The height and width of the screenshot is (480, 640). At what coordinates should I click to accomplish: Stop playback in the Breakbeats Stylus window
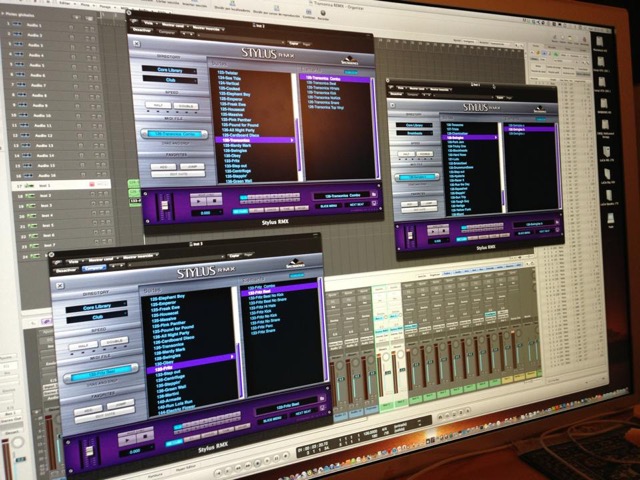[444, 230]
